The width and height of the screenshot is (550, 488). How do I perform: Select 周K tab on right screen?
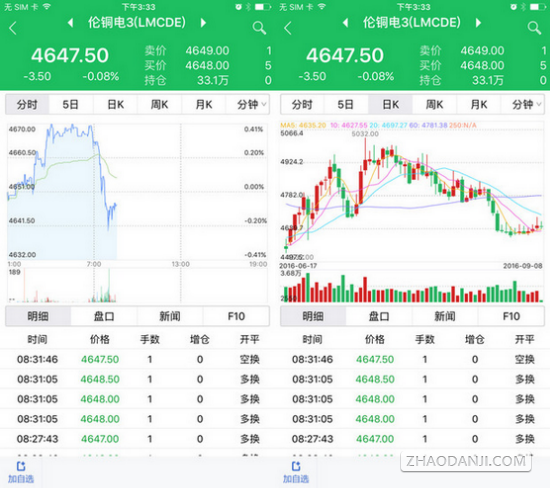click(435, 105)
